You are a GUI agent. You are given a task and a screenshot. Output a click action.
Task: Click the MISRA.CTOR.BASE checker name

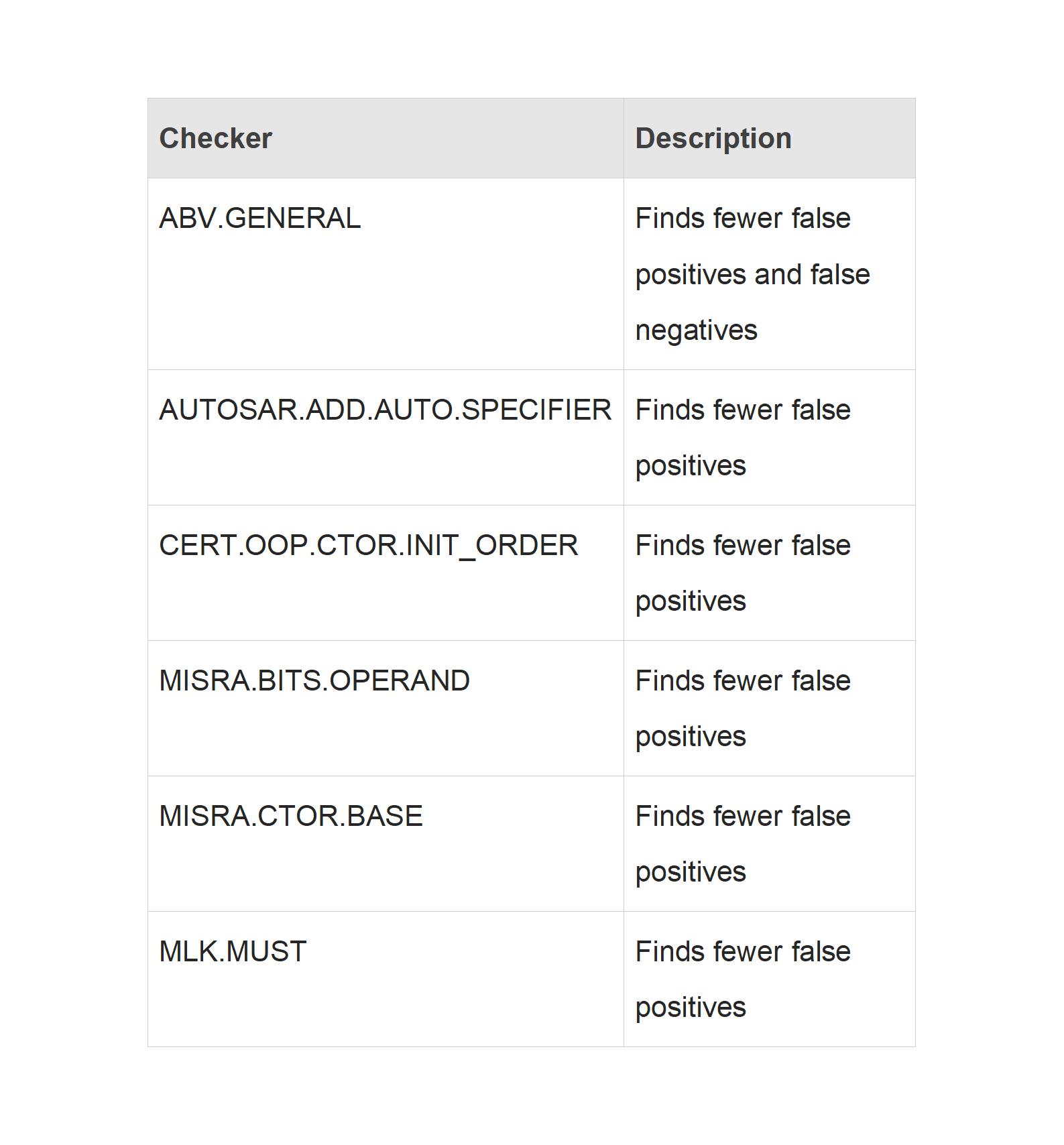[x=290, y=817]
